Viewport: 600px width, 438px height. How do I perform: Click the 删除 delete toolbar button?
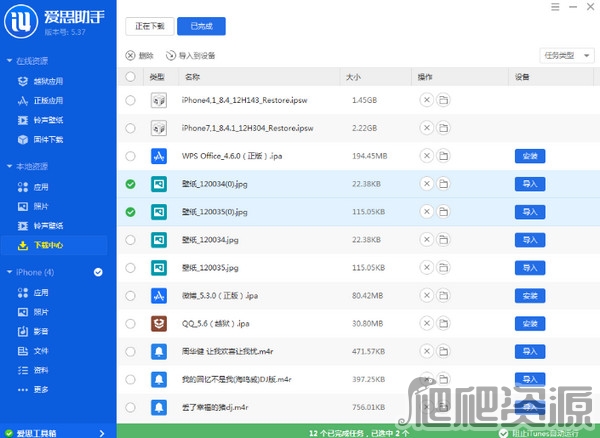click(140, 56)
